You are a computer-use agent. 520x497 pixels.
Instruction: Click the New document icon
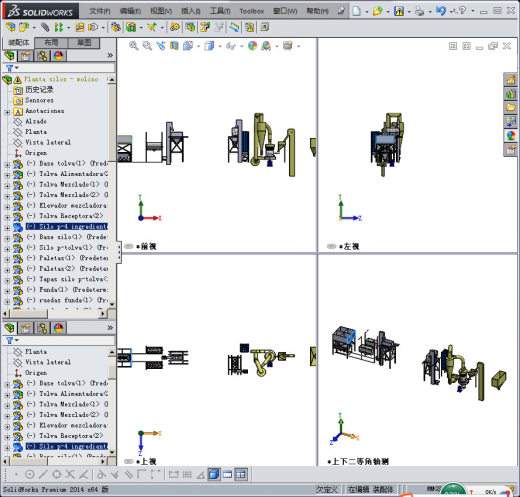(x=356, y=11)
